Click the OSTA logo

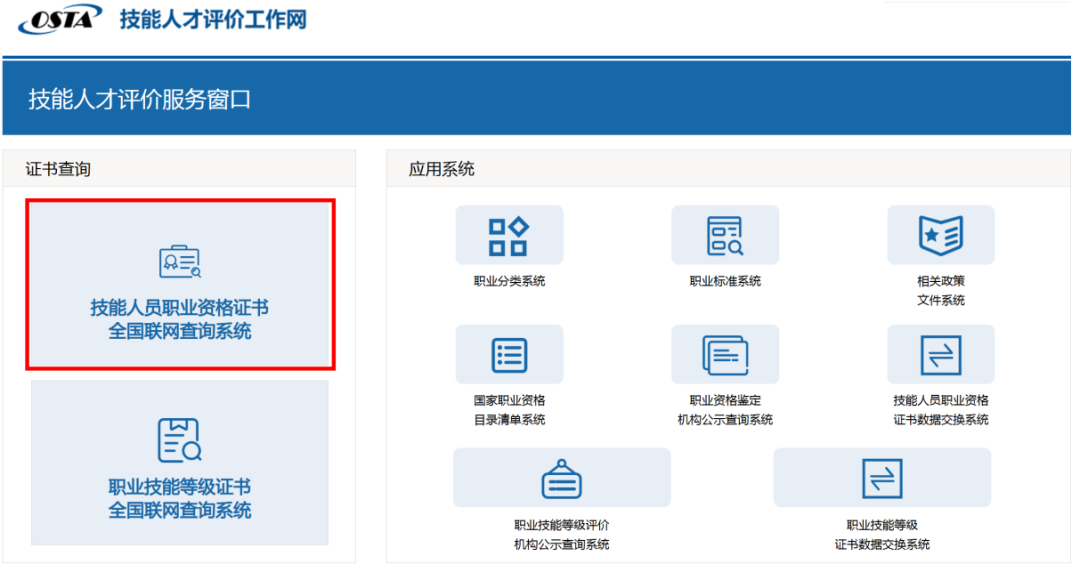[60, 20]
